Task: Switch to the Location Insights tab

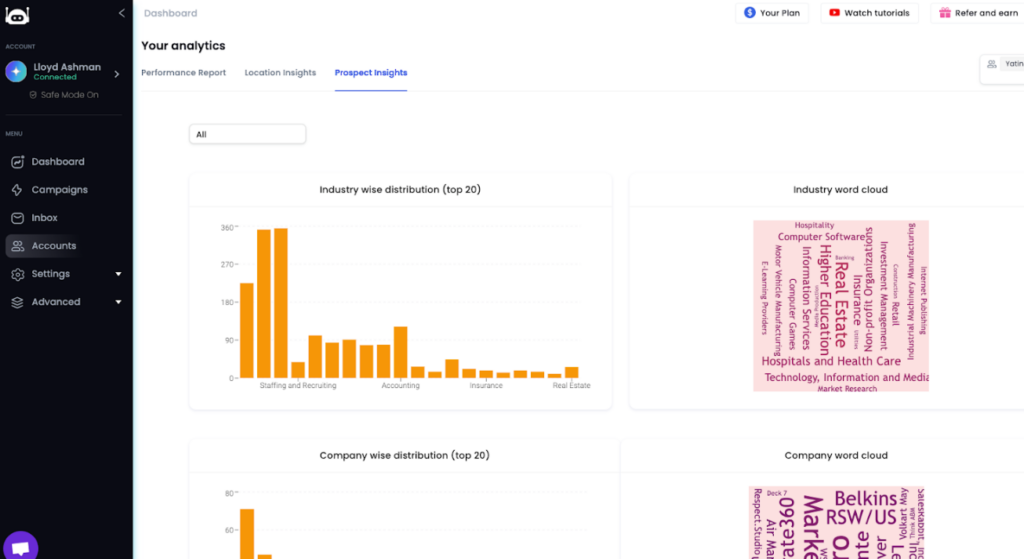Action: [280, 72]
